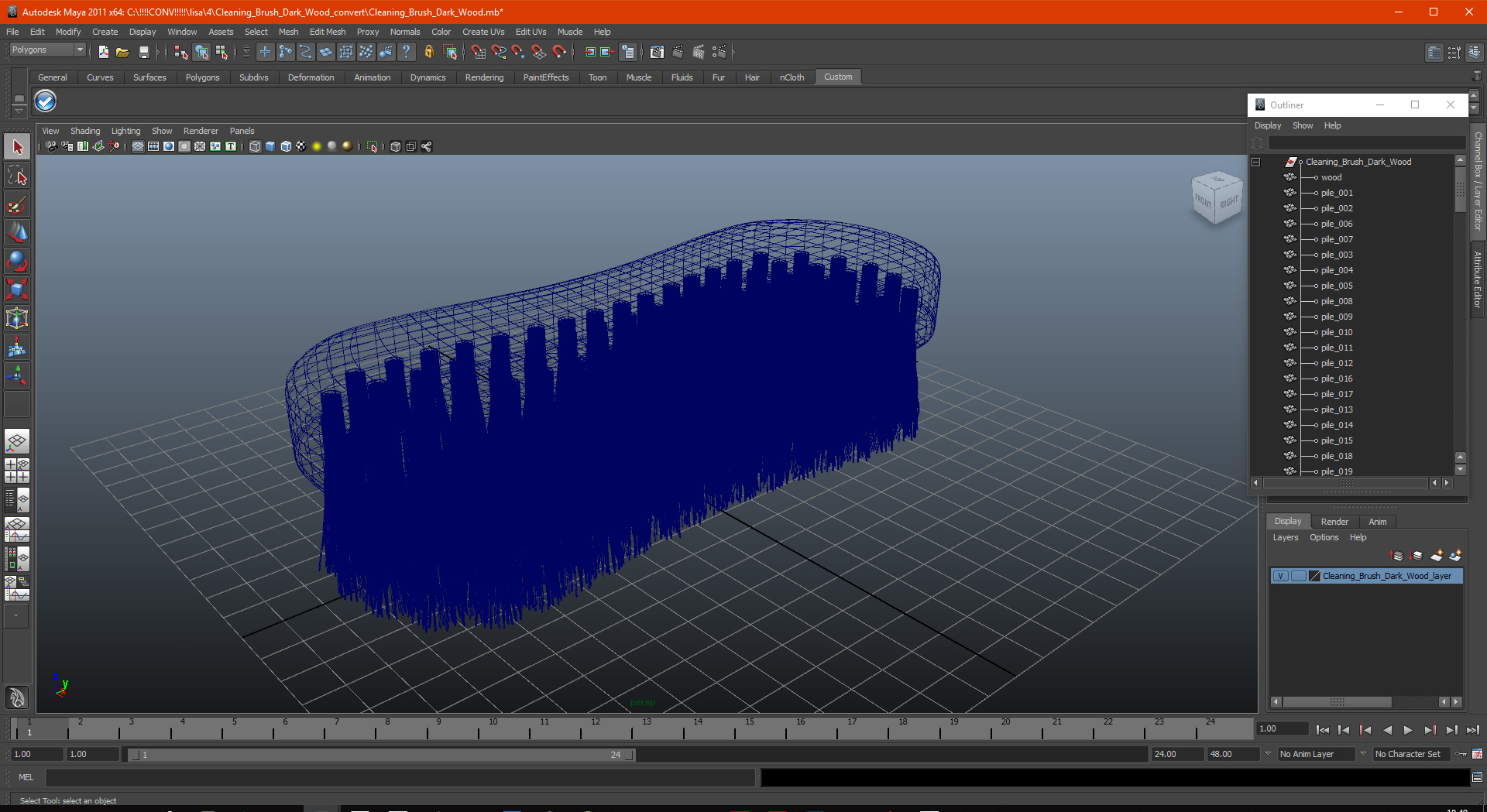Click the Snap to points magnet icon
This screenshot has height=812, width=1487.
point(518,52)
